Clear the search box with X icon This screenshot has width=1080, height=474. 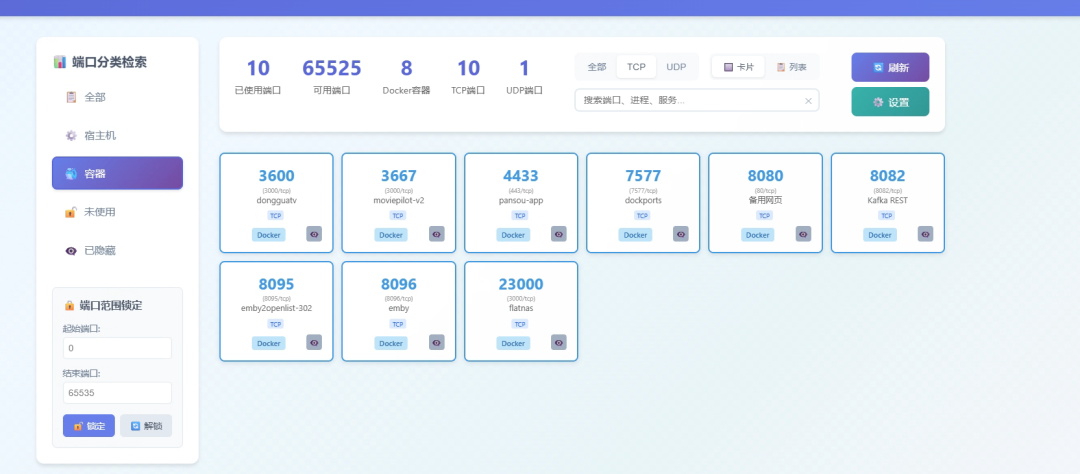click(808, 101)
